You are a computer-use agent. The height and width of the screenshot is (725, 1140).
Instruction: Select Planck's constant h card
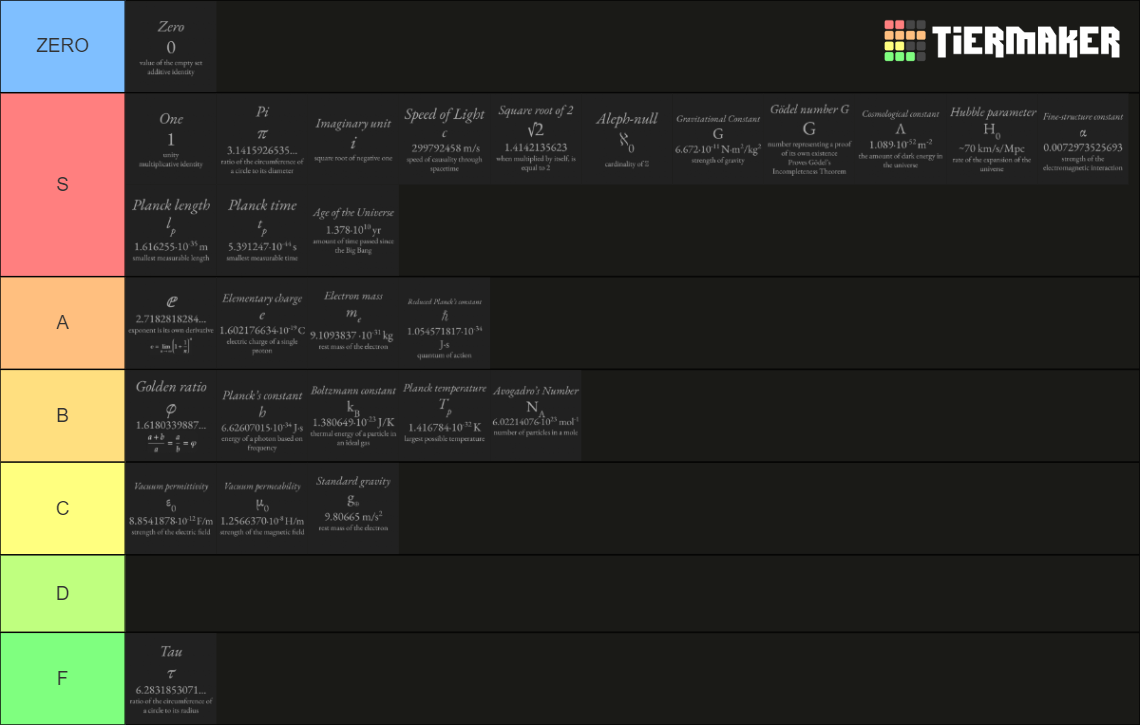262,415
